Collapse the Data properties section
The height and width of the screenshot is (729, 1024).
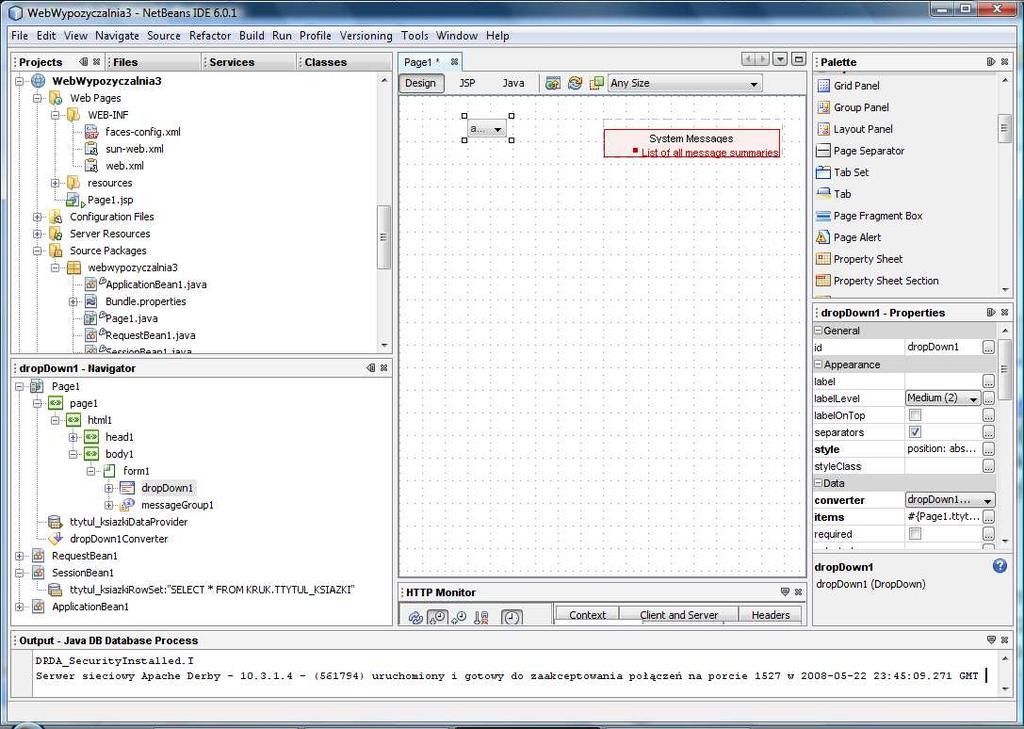click(x=818, y=483)
